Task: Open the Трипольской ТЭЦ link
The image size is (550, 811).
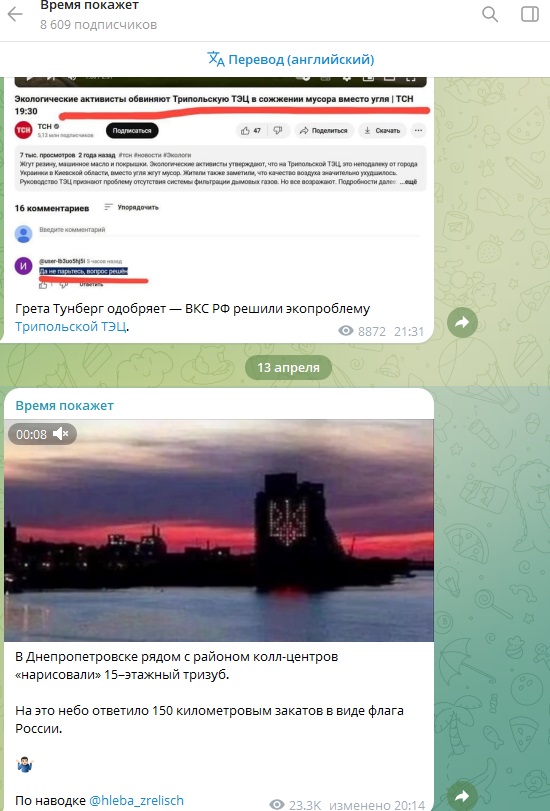Action: coord(71,327)
